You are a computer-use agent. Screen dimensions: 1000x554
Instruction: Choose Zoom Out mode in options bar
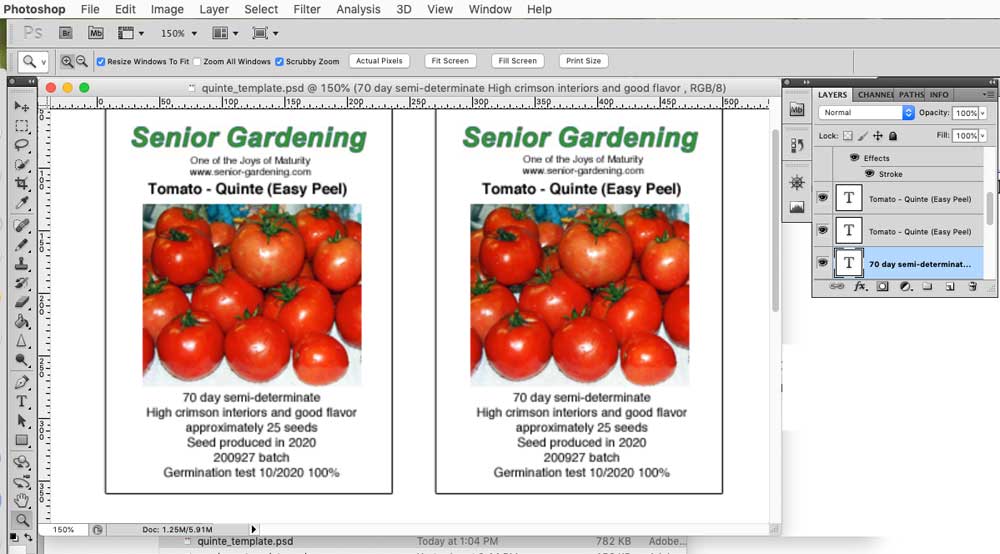(x=82, y=61)
